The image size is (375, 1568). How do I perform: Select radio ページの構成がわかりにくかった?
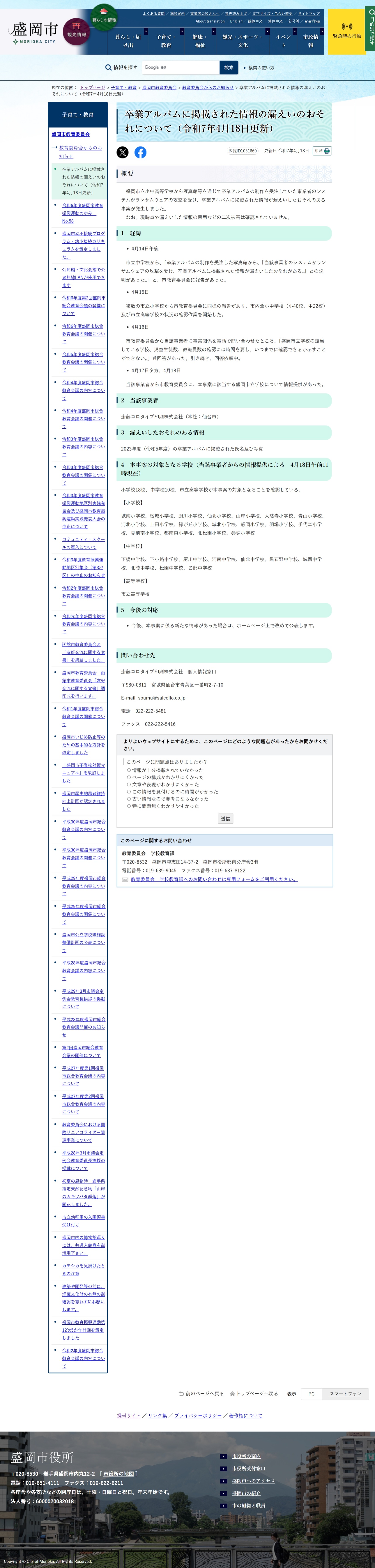[129, 777]
